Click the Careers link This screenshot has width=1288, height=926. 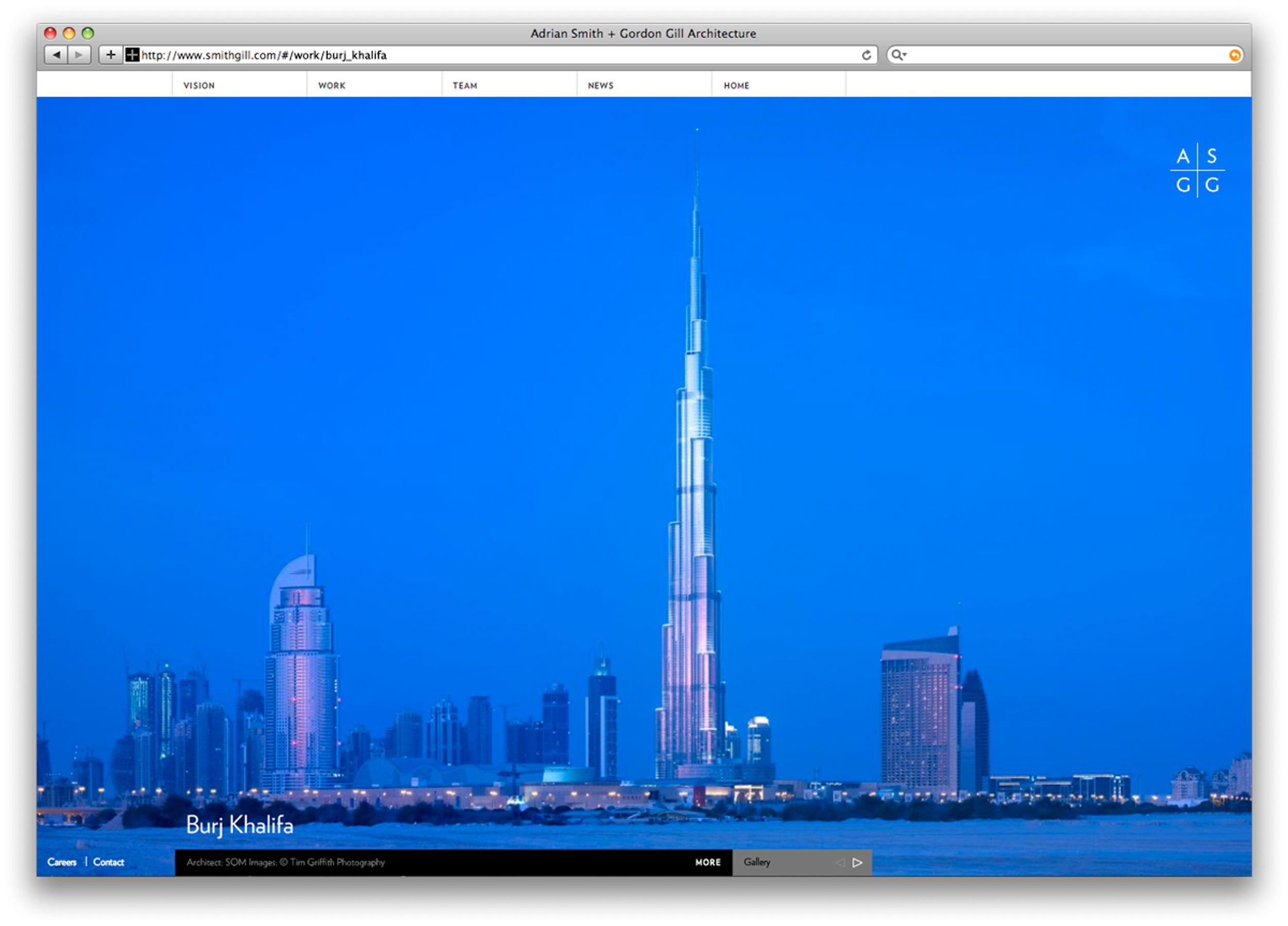pos(62,862)
